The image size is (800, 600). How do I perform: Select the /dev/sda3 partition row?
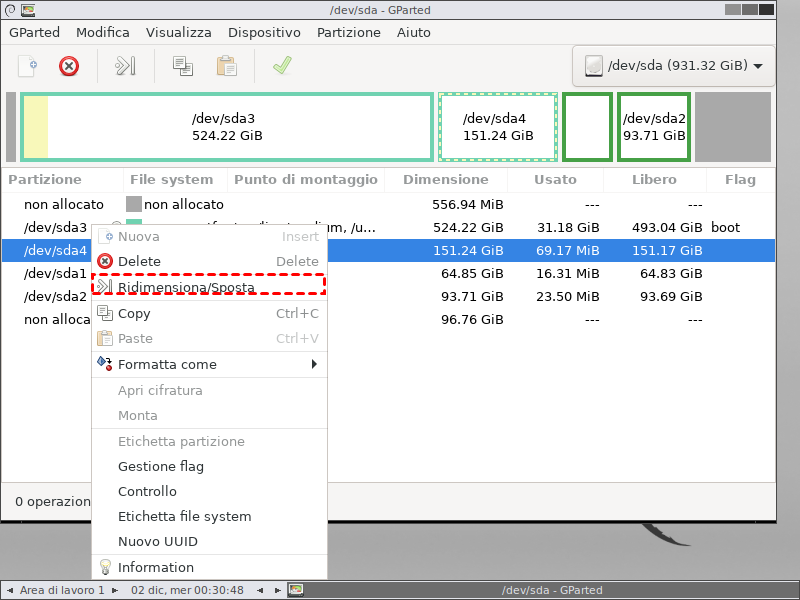pos(388,228)
